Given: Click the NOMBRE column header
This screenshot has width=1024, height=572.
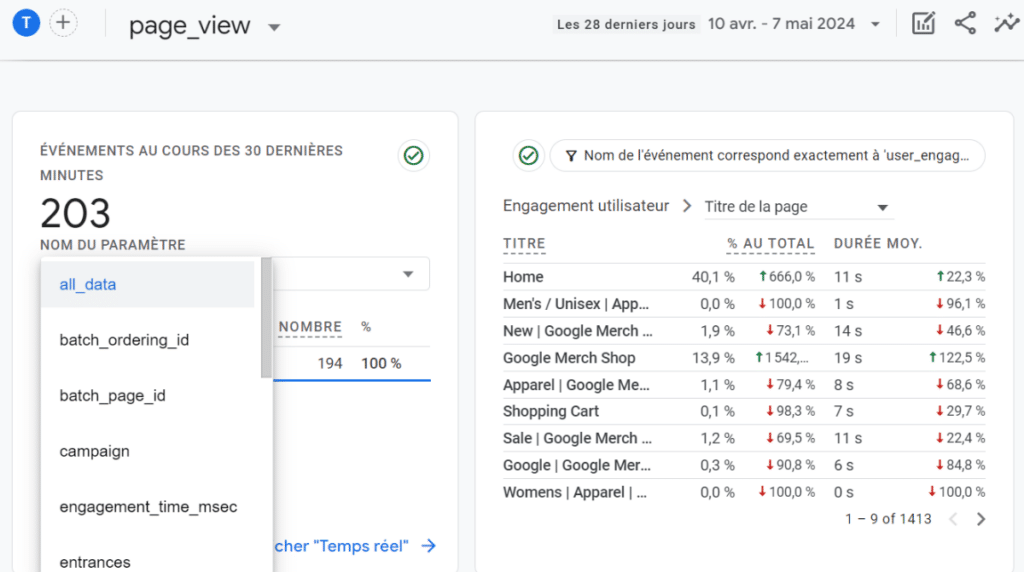Looking at the screenshot, I should coord(310,326).
